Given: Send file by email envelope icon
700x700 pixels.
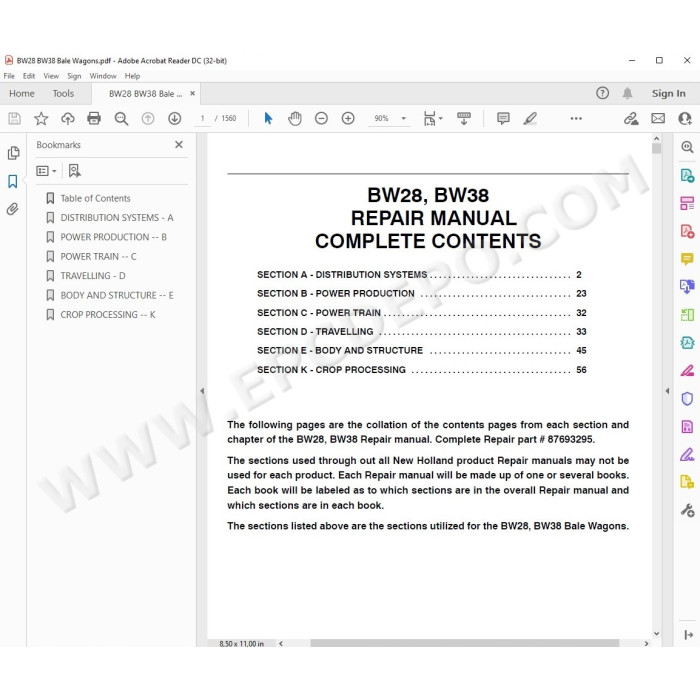Looking at the screenshot, I should tap(658, 118).
